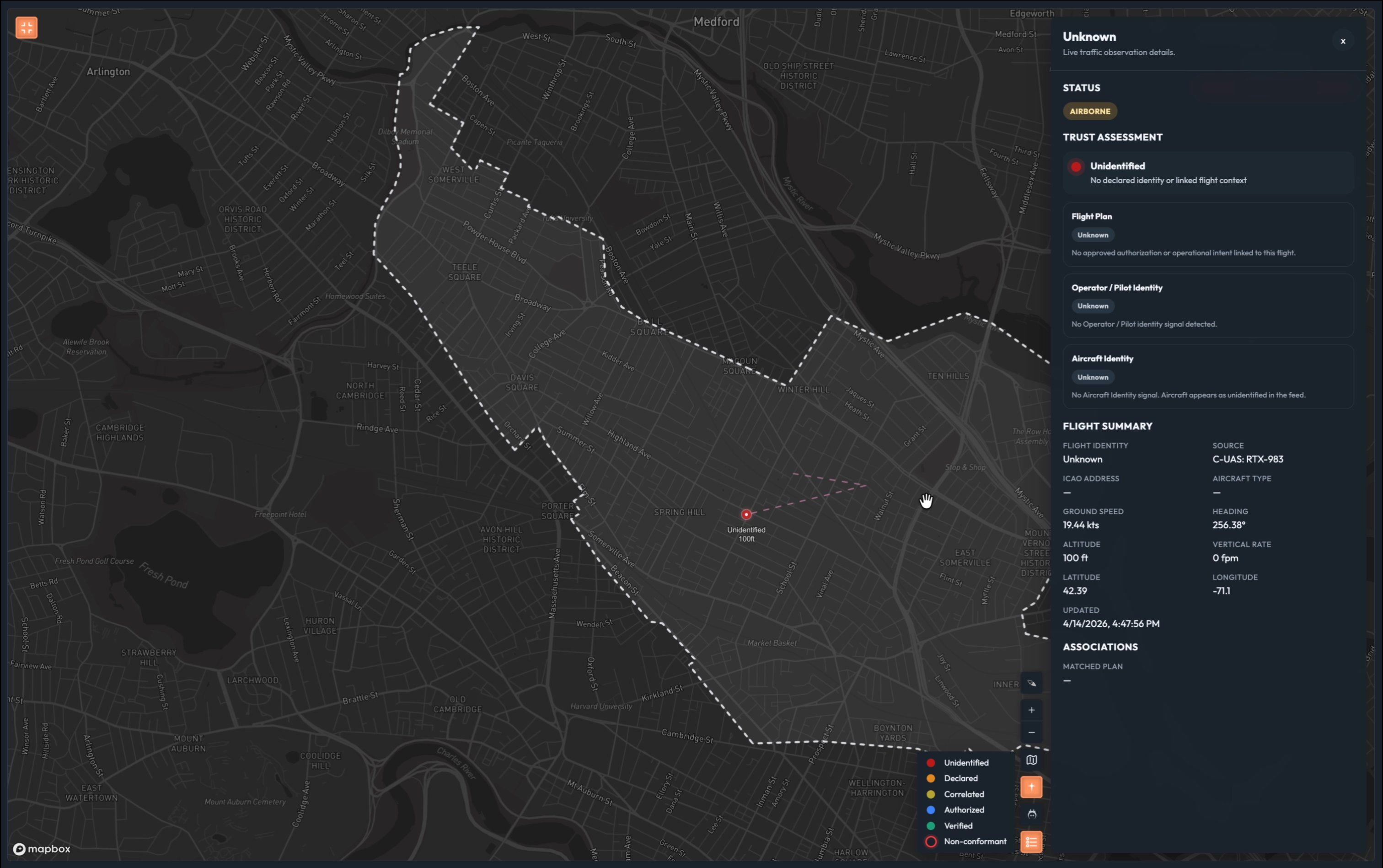Toggle the orange legend list button
The width and height of the screenshot is (1383, 868).
click(x=1031, y=842)
